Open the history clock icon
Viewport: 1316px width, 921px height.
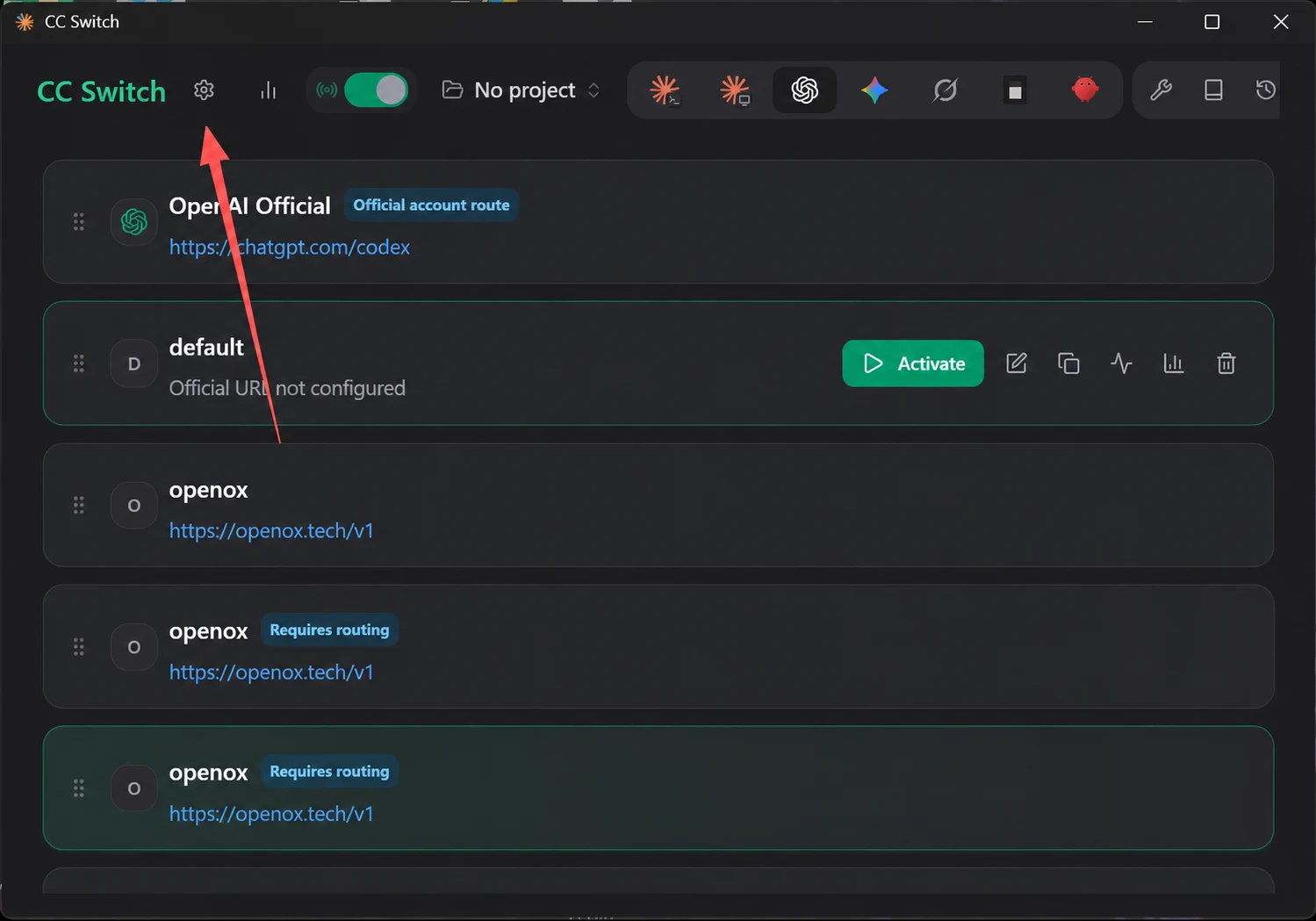click(x=1265, y=90)
